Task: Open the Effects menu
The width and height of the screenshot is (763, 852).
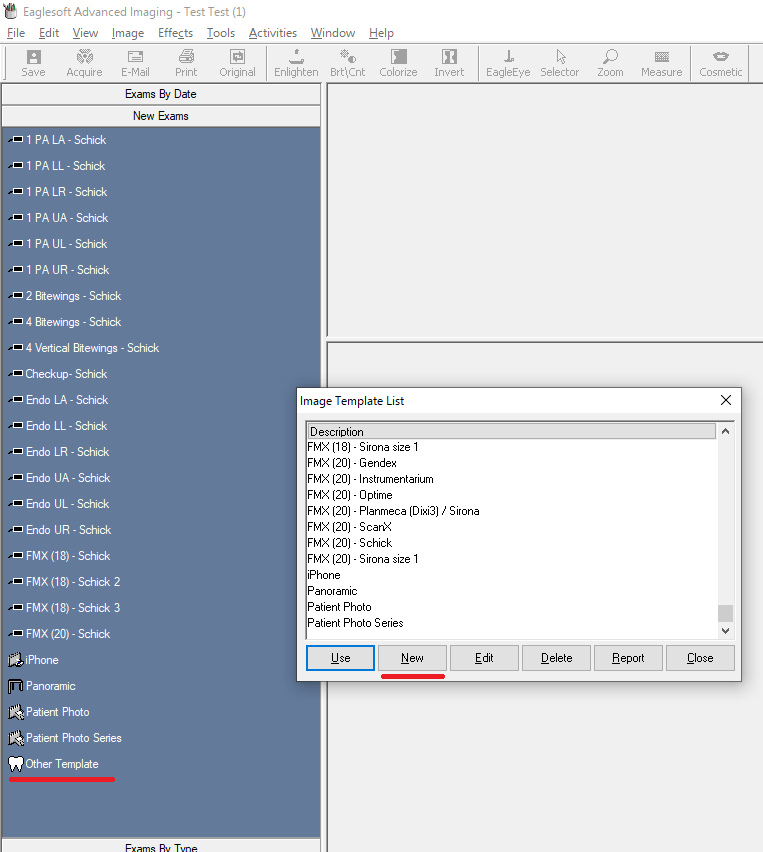Action: [x=175, y=33]
